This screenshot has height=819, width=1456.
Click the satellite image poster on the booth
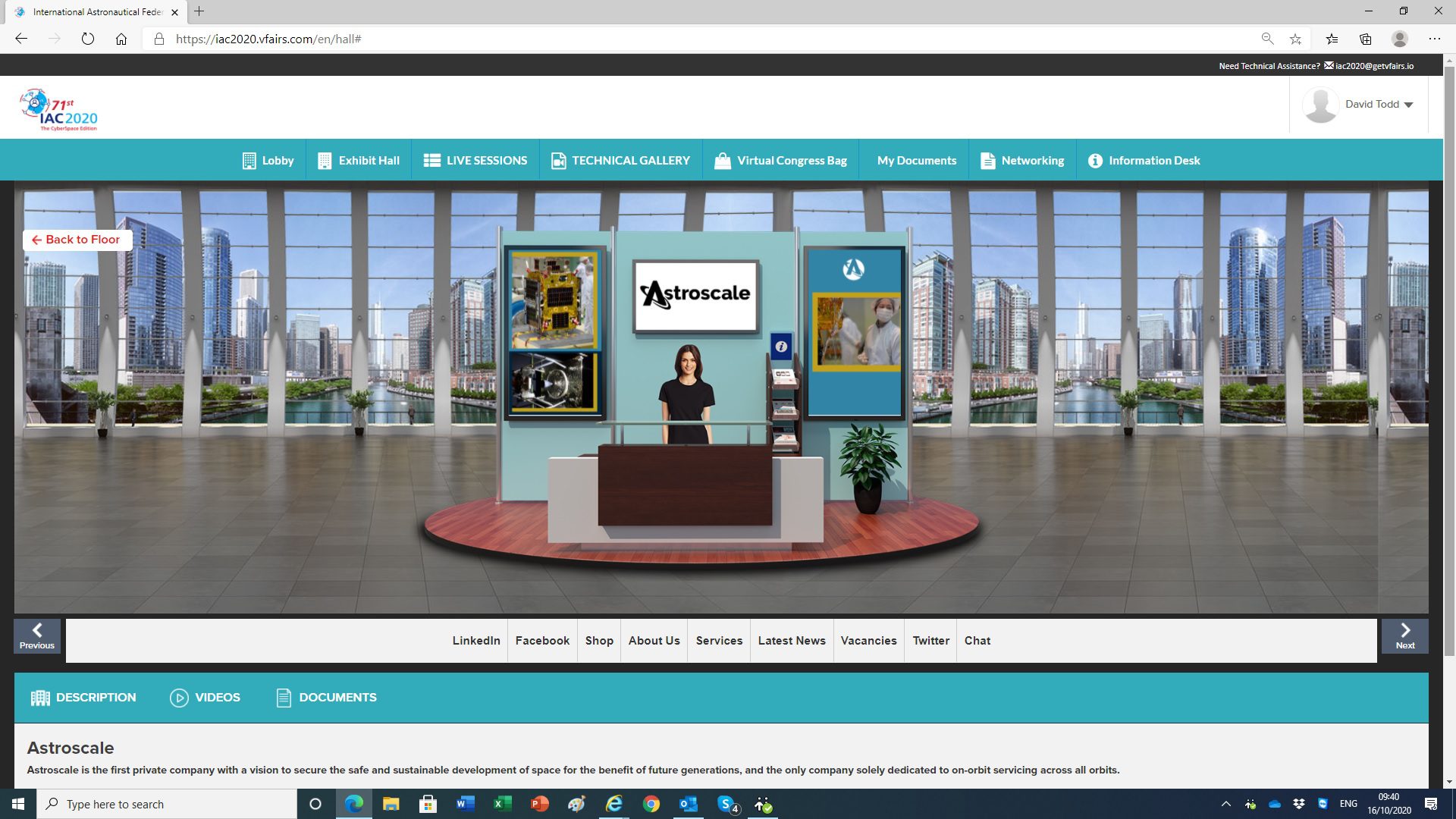[554, 300]
